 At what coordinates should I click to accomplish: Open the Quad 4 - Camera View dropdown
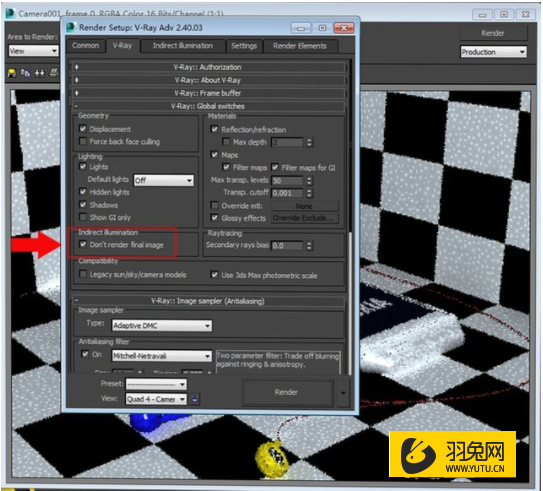click(x=156, y=399)
